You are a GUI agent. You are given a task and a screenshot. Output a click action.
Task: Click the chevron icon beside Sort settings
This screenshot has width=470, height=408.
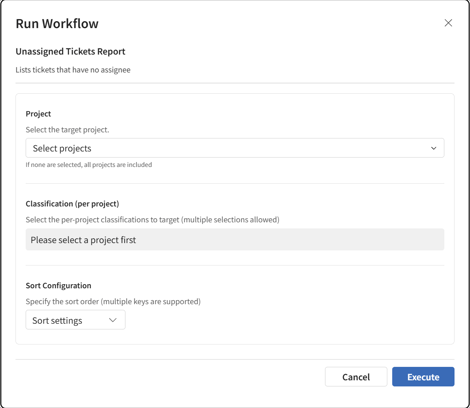click(x=113, y=320)
